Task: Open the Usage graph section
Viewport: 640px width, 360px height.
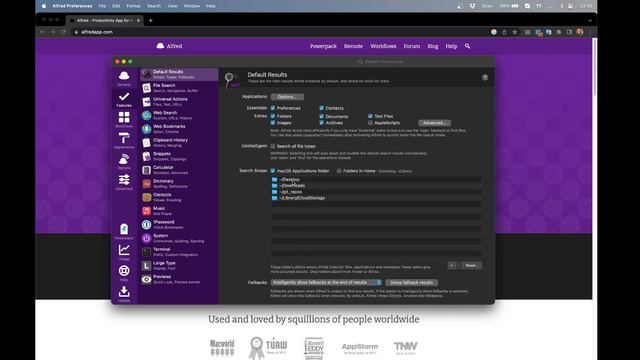Action: pos(124,252)
